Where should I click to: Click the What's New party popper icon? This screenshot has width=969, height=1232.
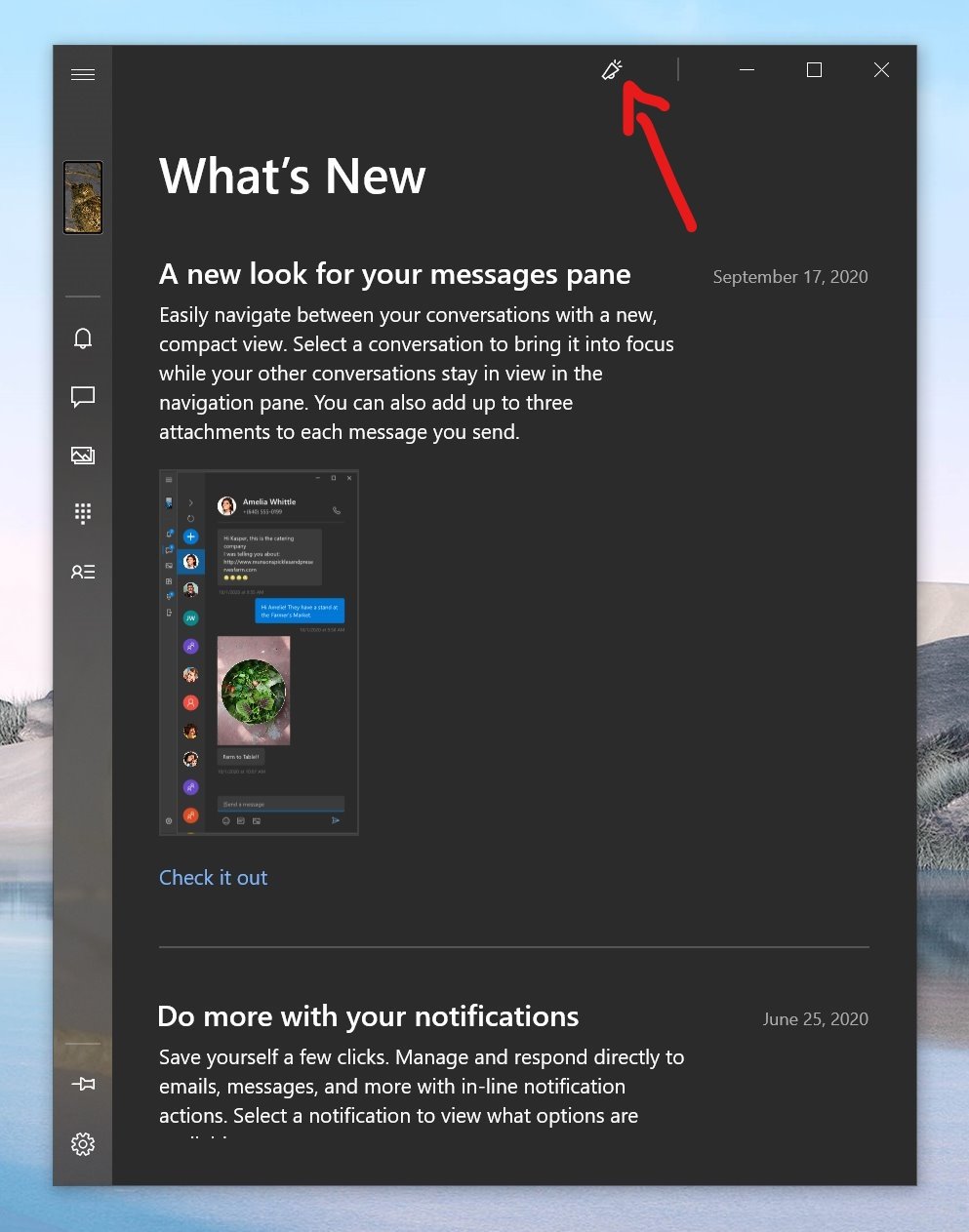click(x=612, y=70)
